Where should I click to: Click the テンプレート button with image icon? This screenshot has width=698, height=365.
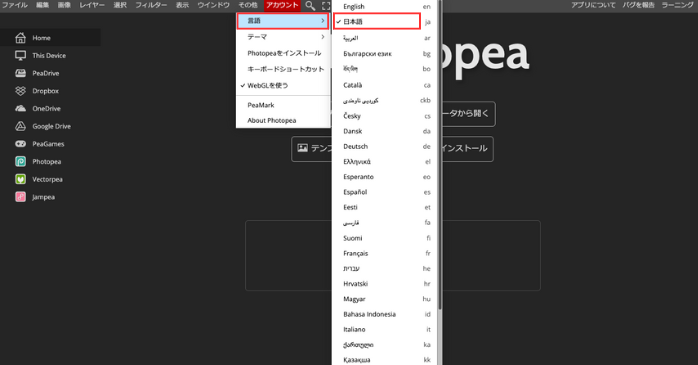click(312, 149)
